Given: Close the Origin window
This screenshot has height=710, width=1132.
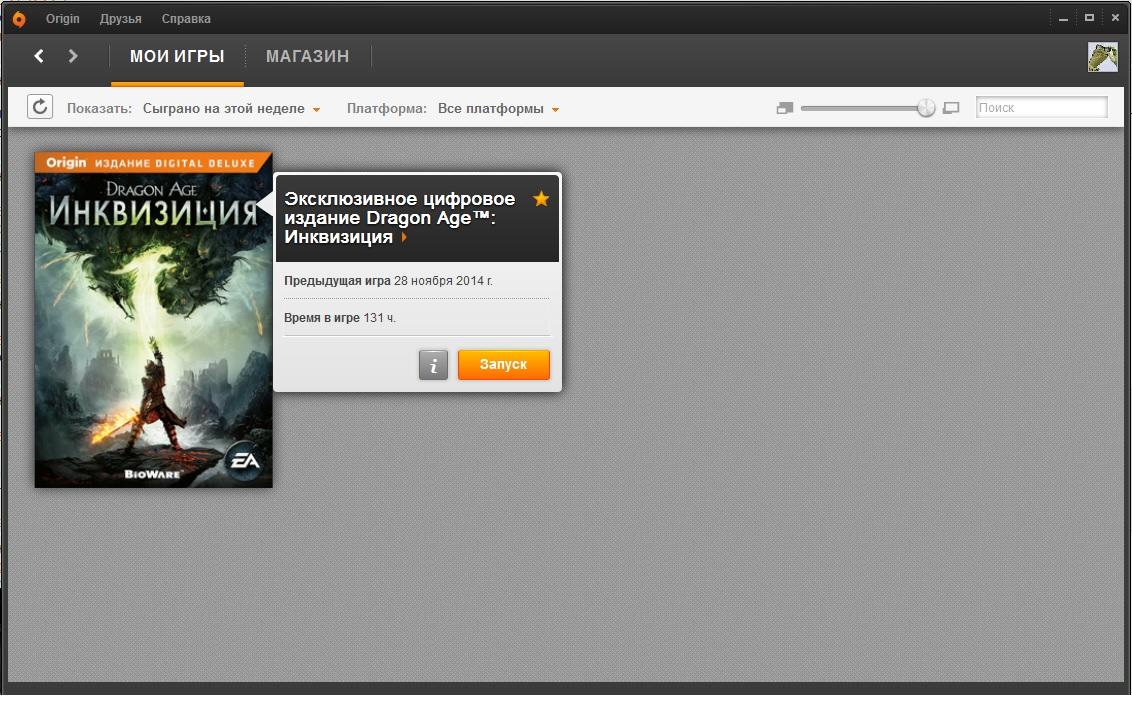Looking at the screenshot, I should click(x=1115, y=18).
